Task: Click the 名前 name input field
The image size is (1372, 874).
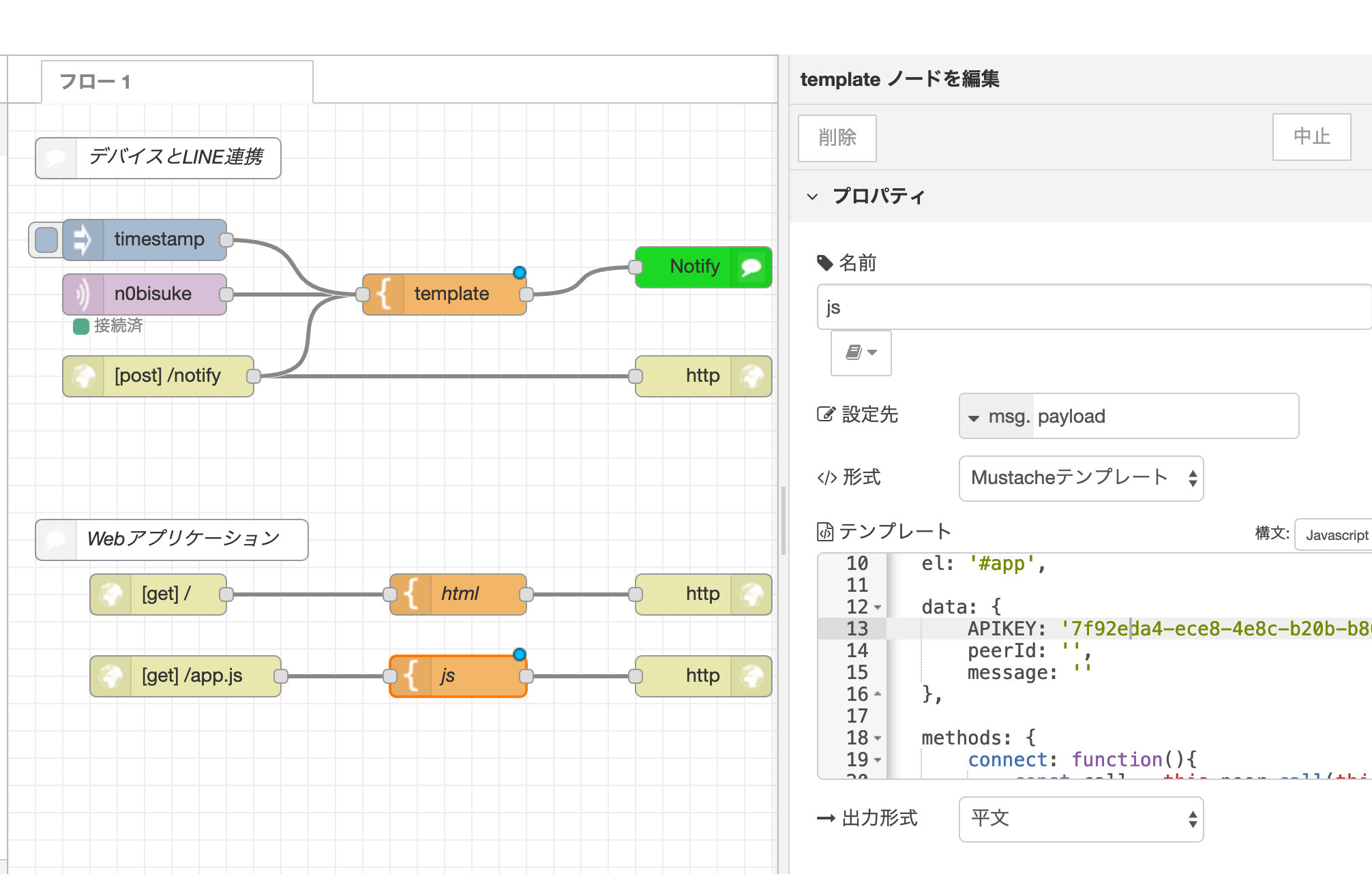Action: tap(1091, 307)
